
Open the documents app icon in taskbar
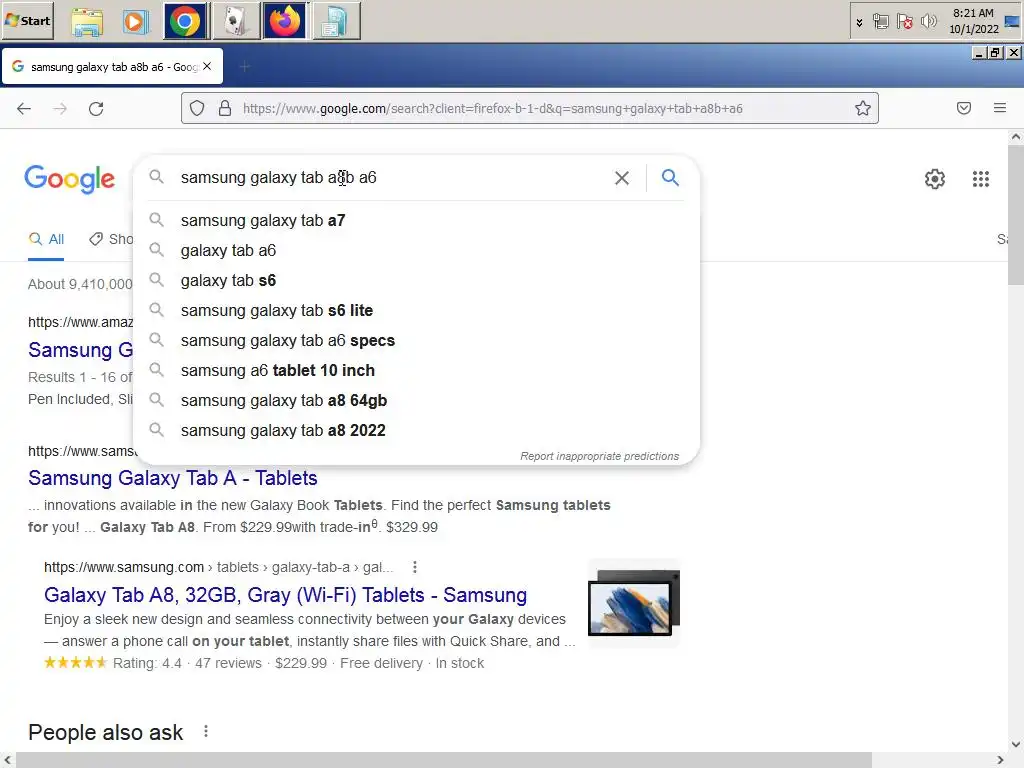coord(336,22)
